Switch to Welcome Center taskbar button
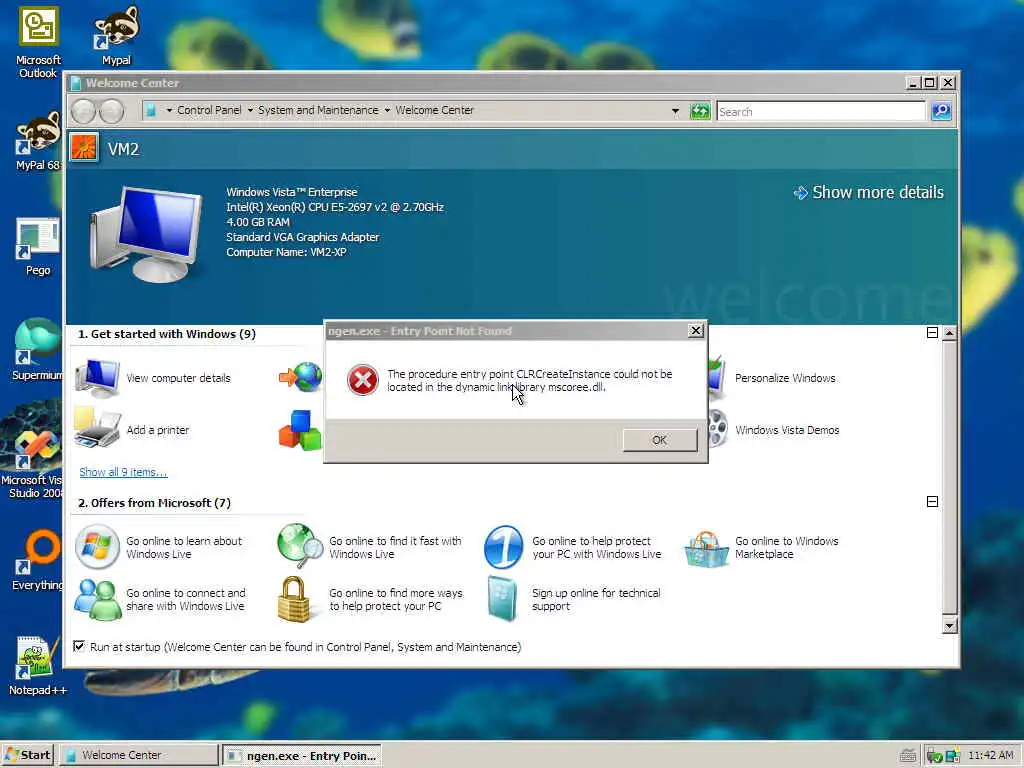 click(x=140, y=755)
